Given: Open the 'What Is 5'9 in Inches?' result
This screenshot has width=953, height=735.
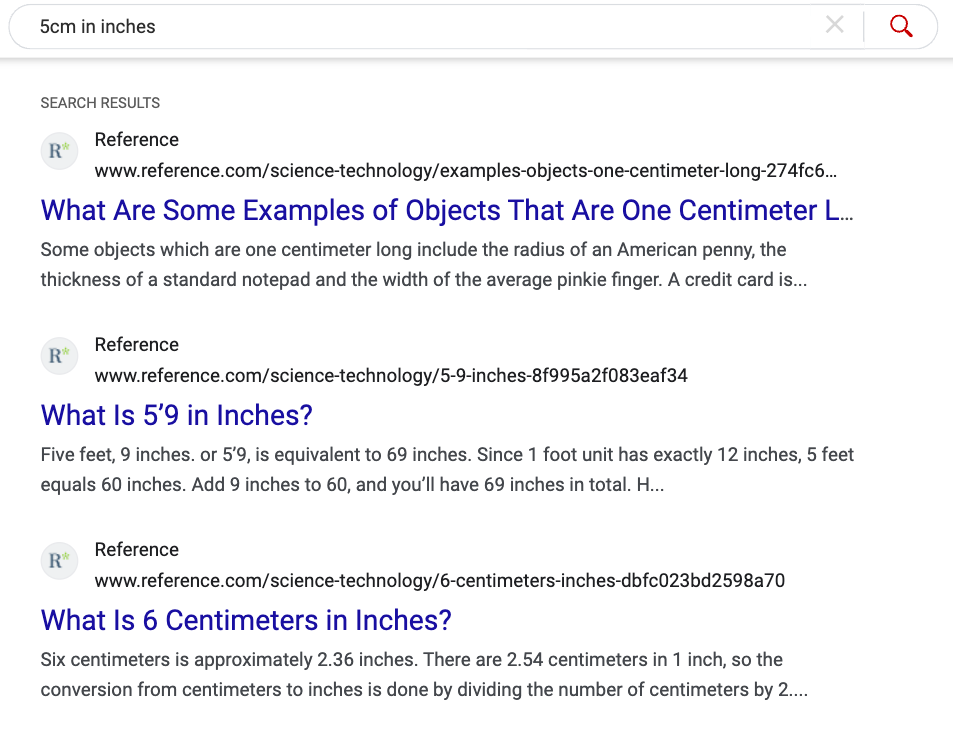Looking at the screenshot, I should (177, 416).
